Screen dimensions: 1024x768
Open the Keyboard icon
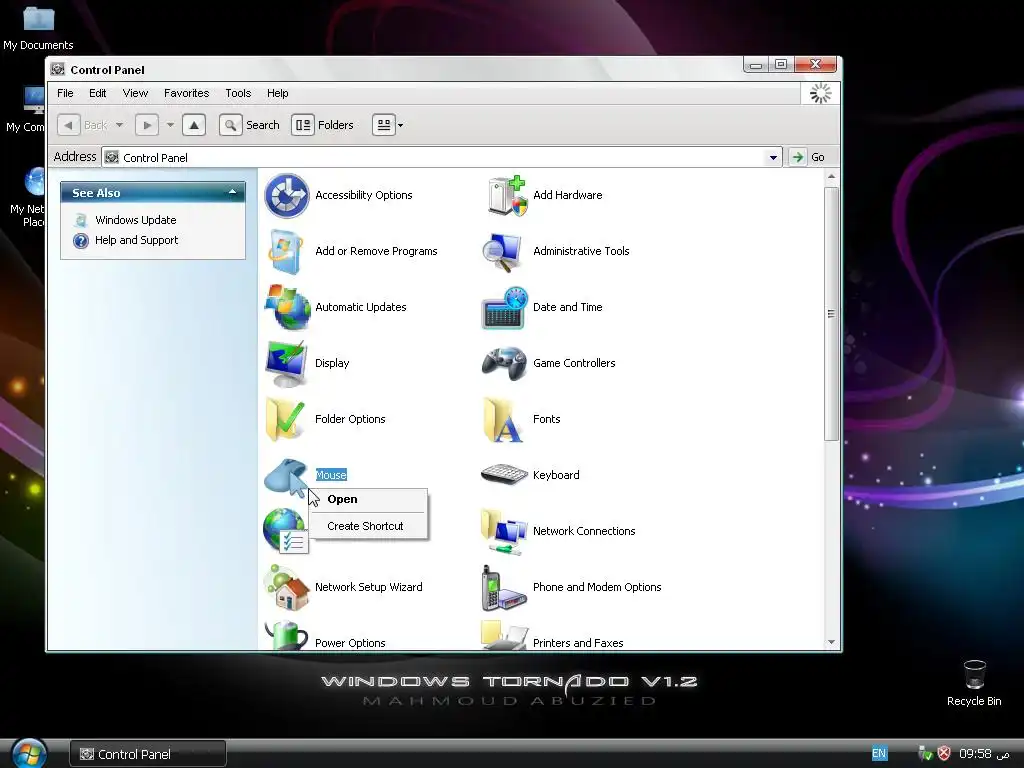[504, 475]
